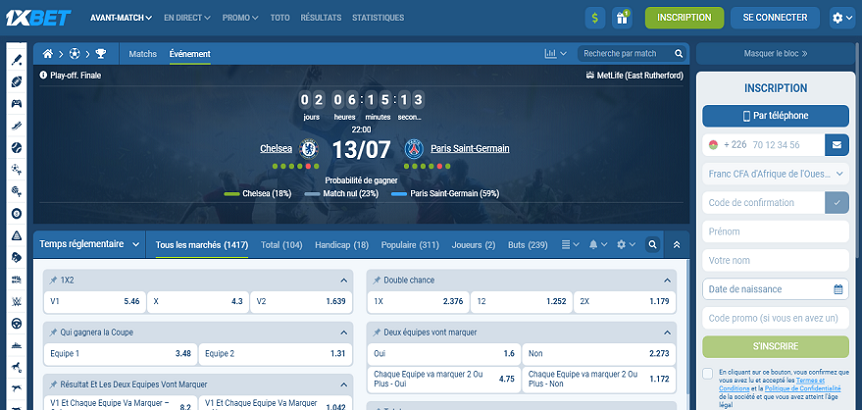
Task: Open the gift bonus icon in header
Action: 622,18
